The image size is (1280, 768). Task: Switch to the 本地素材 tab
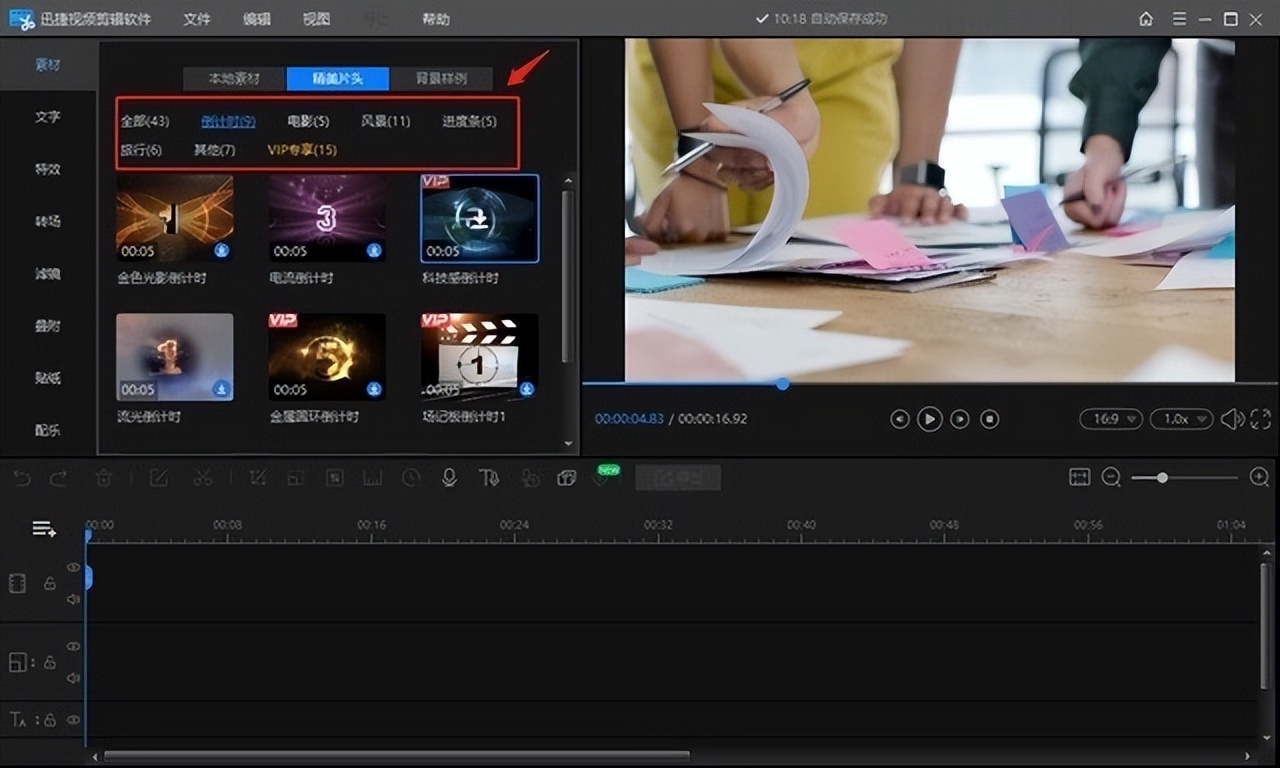click(x=234, y=79)
